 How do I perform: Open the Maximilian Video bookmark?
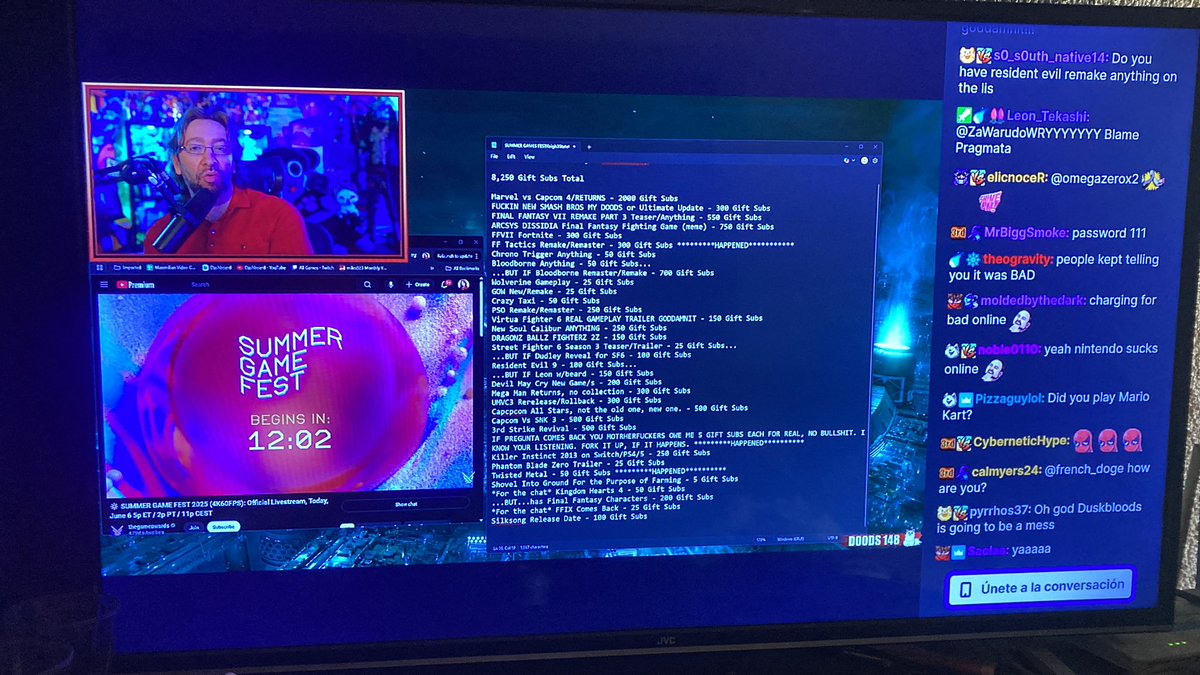coord(171,268)
